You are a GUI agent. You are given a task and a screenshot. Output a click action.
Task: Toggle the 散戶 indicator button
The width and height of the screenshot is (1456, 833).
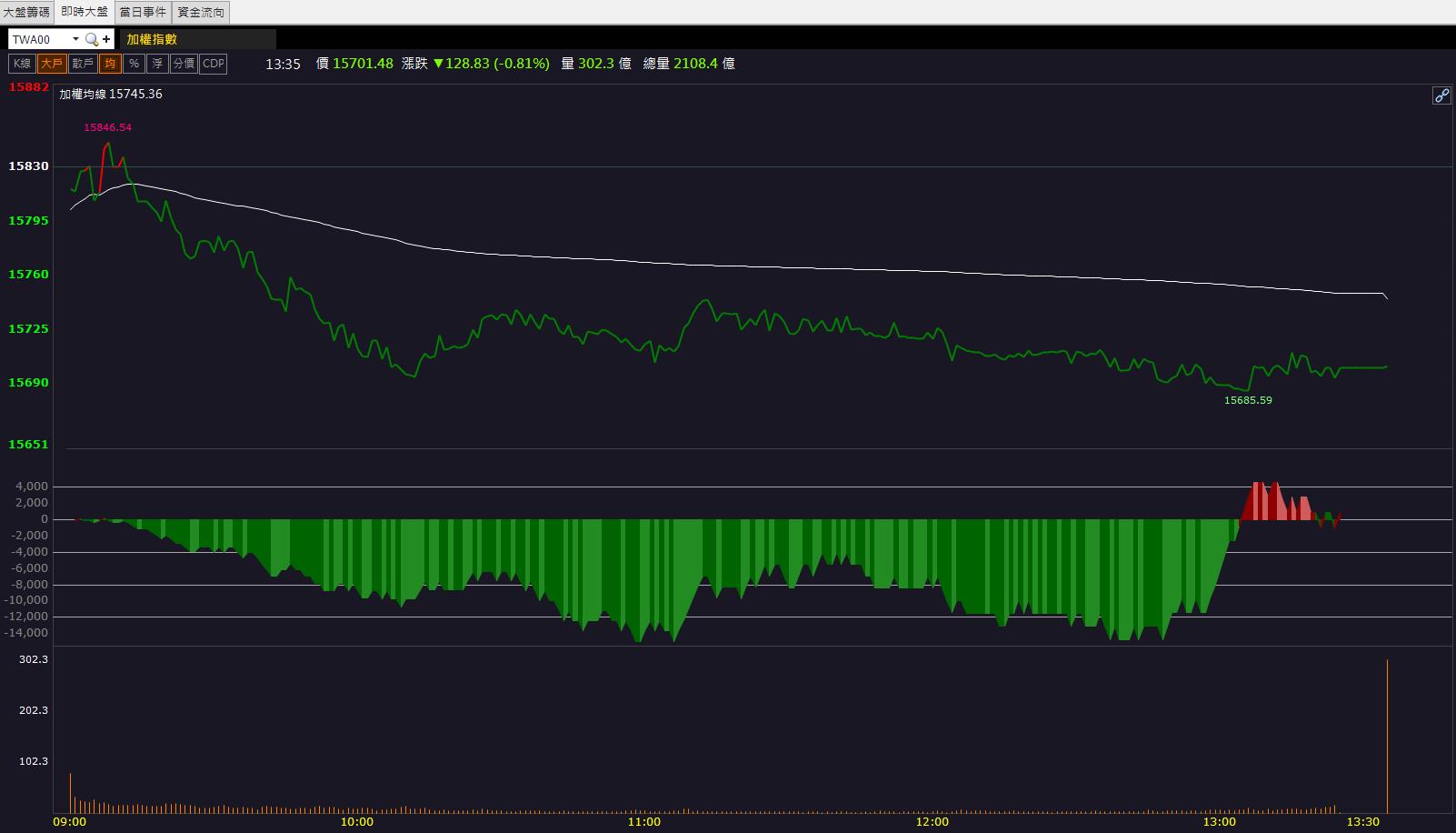click(x=83, y=64)
